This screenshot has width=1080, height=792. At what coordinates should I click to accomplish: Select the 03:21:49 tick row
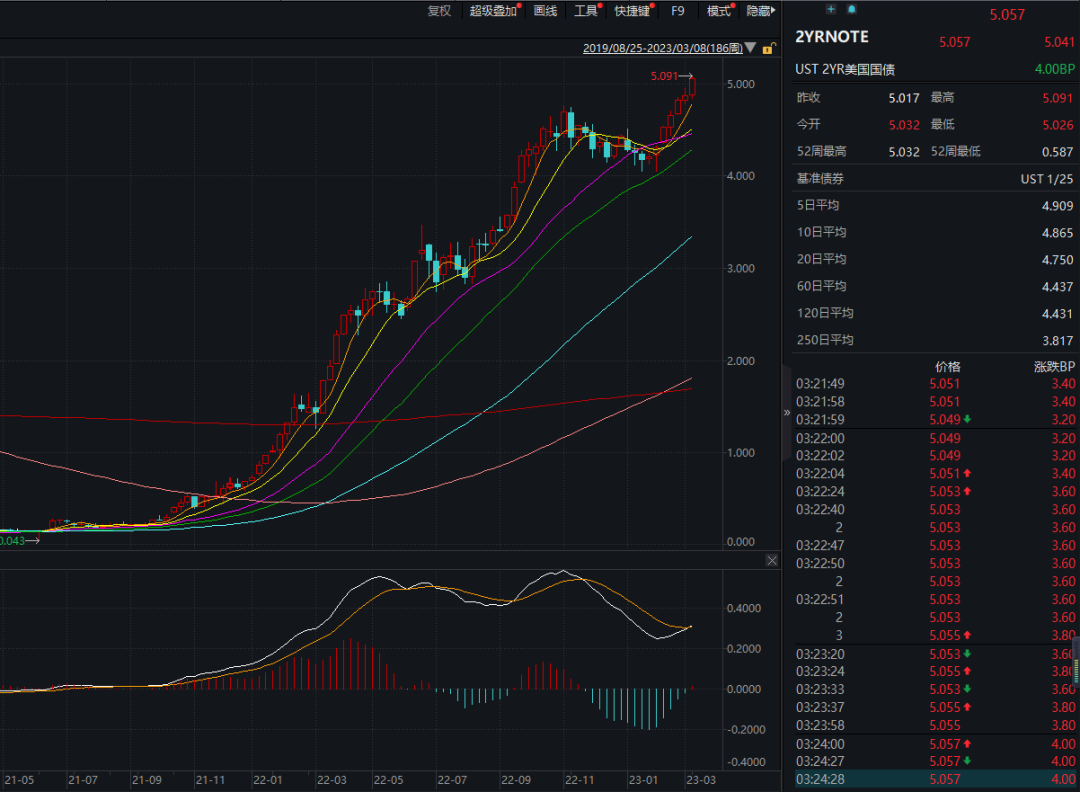tap(935, 384)
